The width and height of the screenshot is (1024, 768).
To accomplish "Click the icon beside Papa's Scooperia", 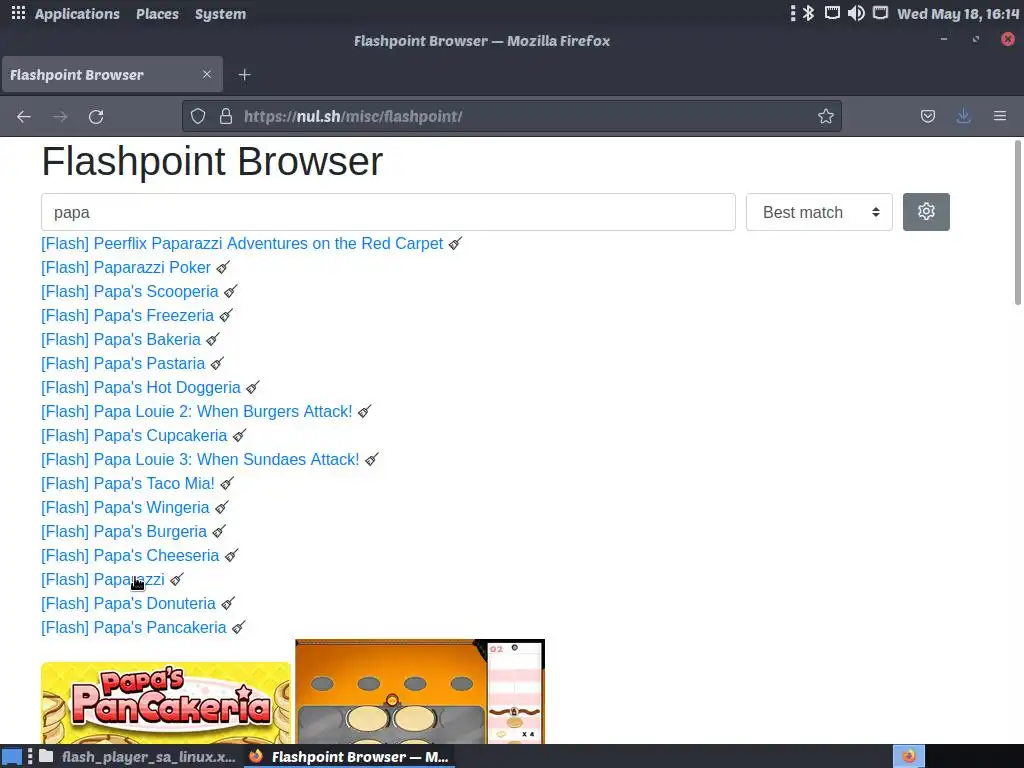I will click(231, 291).
